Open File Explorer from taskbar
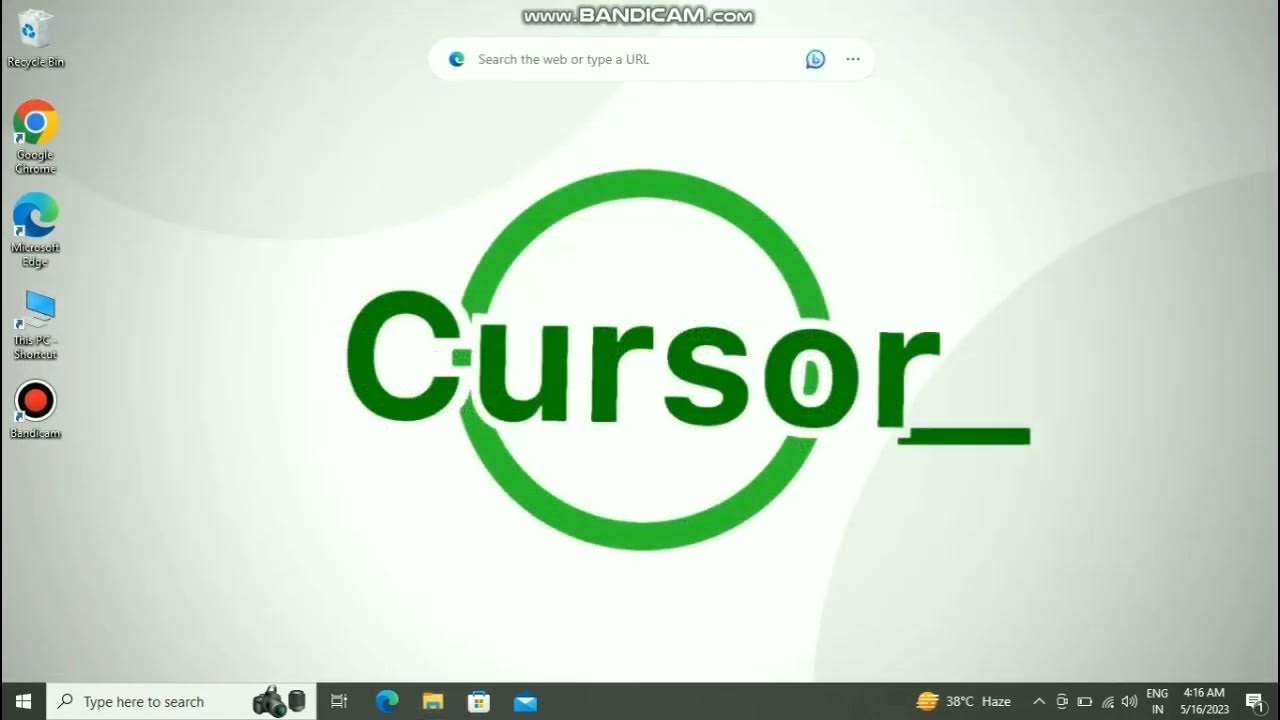The width and height of the screenshot is (1280, 720). pyautogui.click(x=433, y=701)
